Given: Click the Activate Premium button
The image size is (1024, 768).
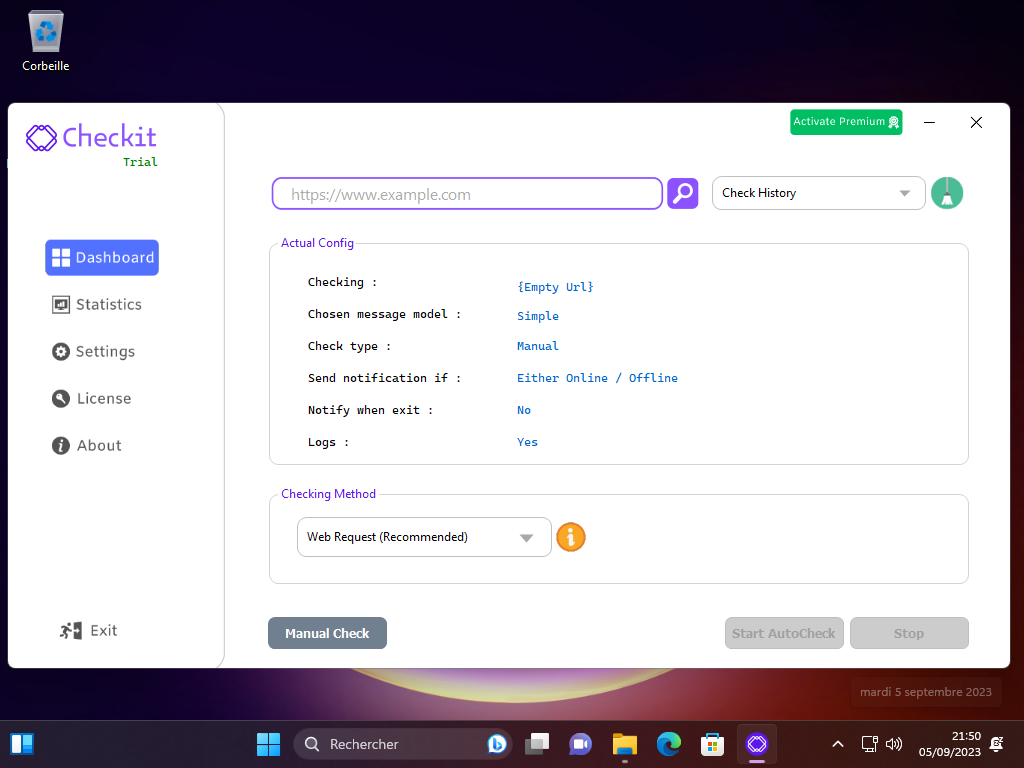Looking at the screenshot, I should pyautogui.click(x=845, y=121).
